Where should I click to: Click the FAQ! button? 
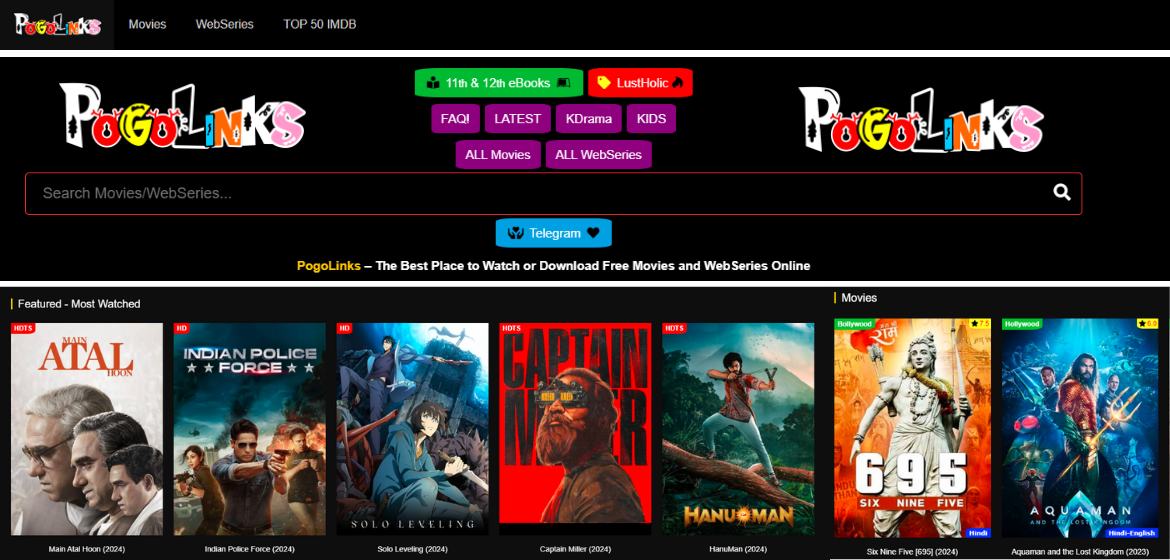click(455, 119)
